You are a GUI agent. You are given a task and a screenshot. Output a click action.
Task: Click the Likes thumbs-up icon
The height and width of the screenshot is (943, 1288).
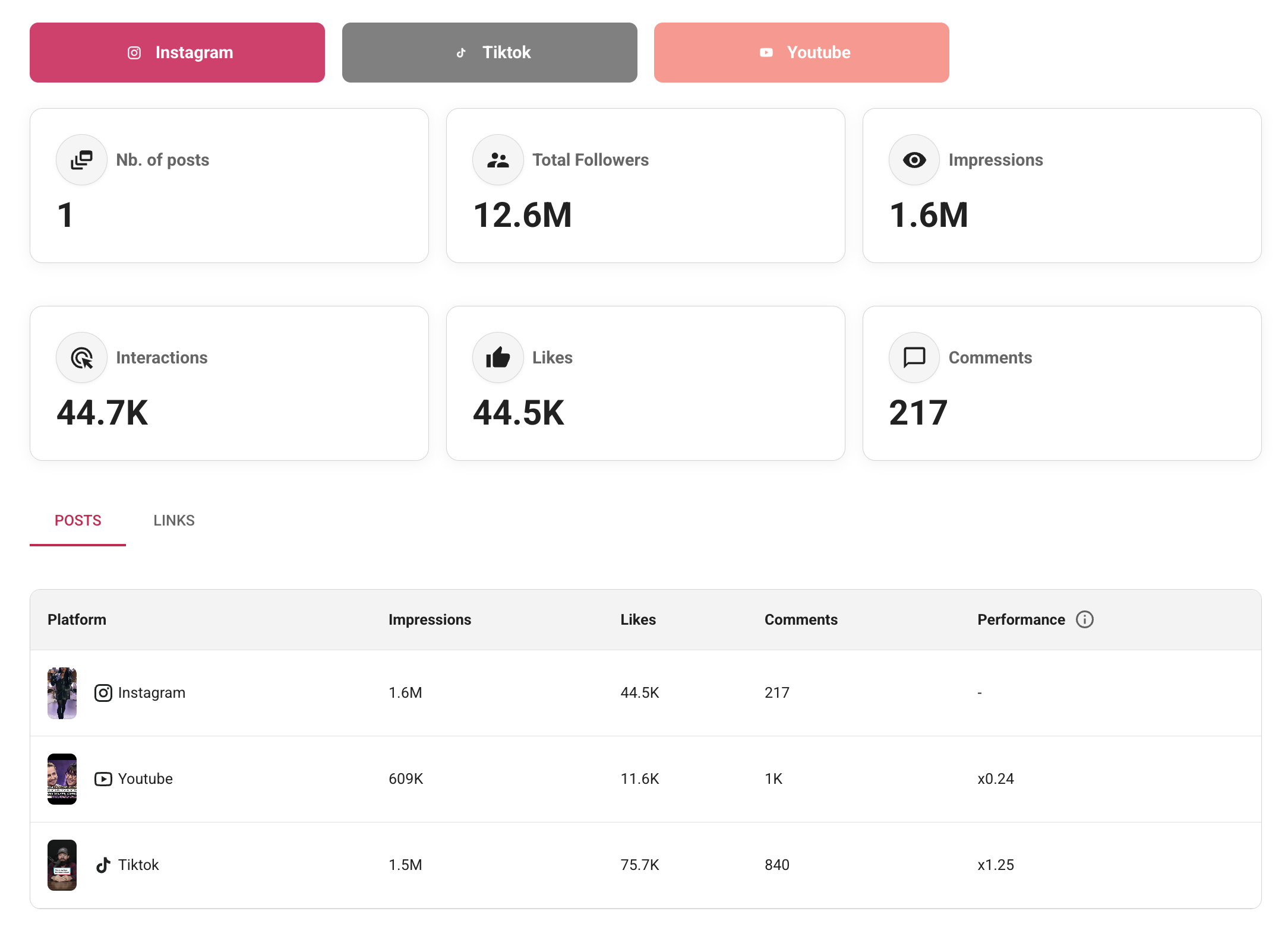498,357
